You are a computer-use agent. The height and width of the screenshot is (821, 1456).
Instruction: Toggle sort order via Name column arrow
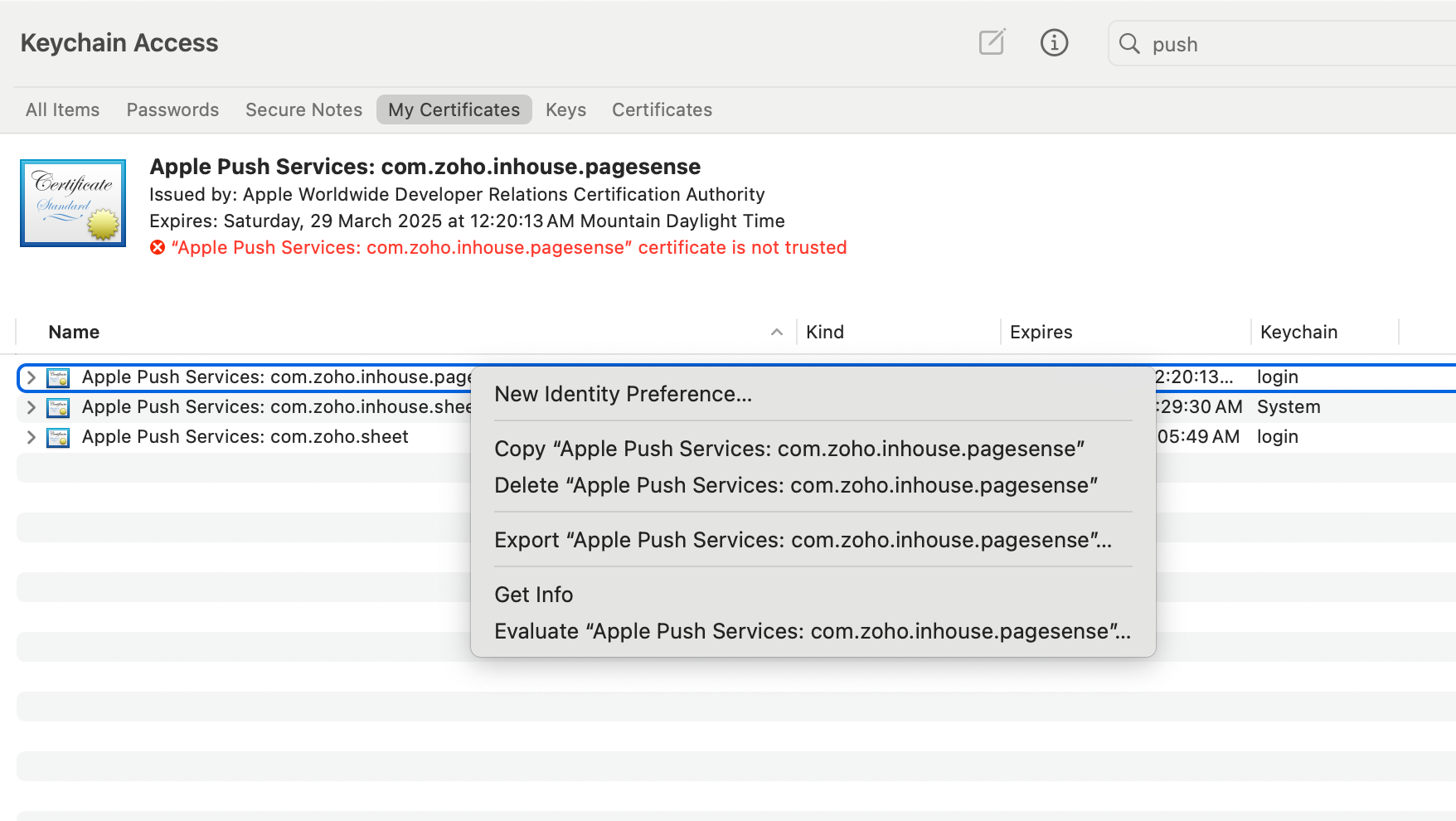click(x=776, y=333)
